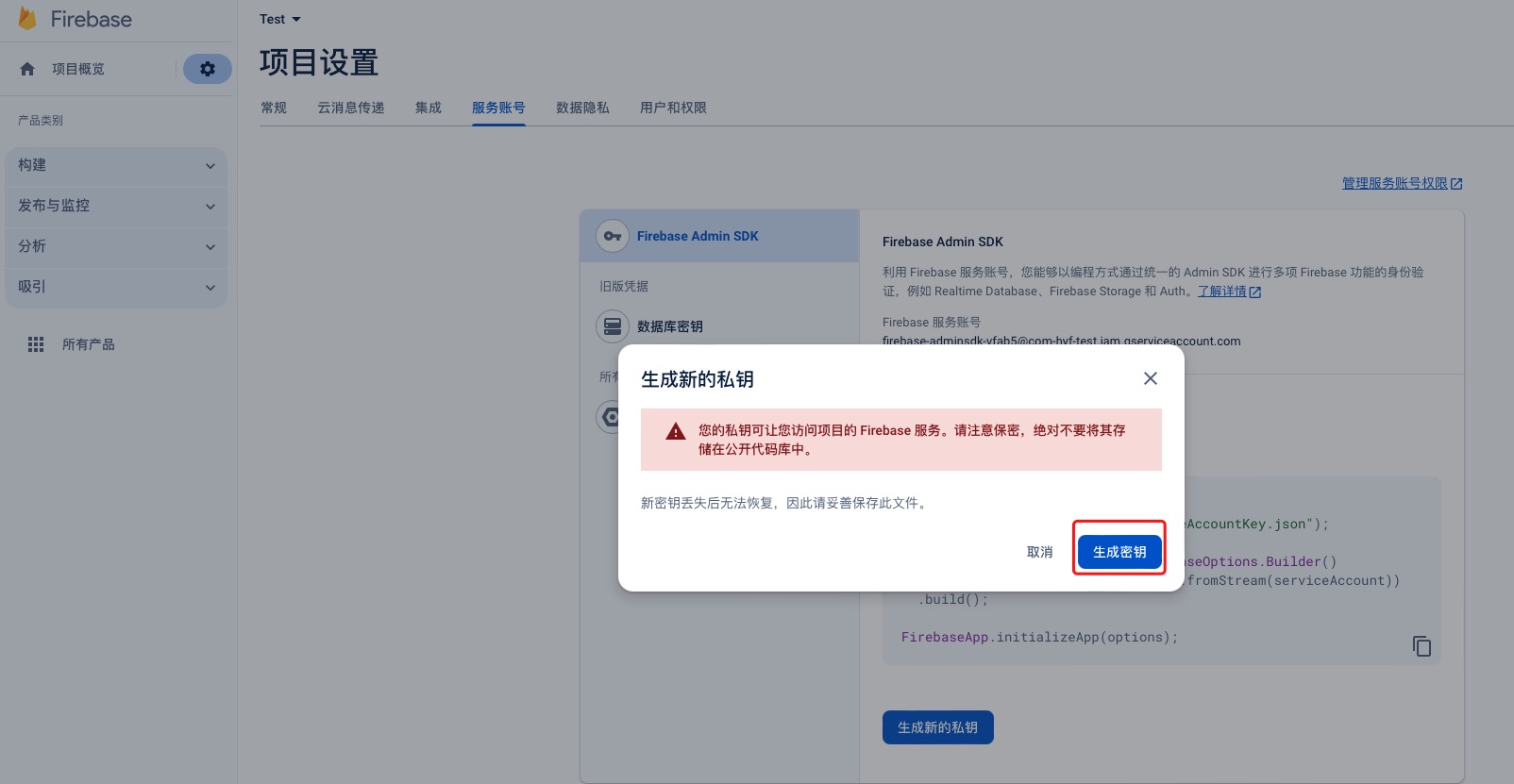
Task: Select the 服务账号 tab
Action: pos(498,108)
